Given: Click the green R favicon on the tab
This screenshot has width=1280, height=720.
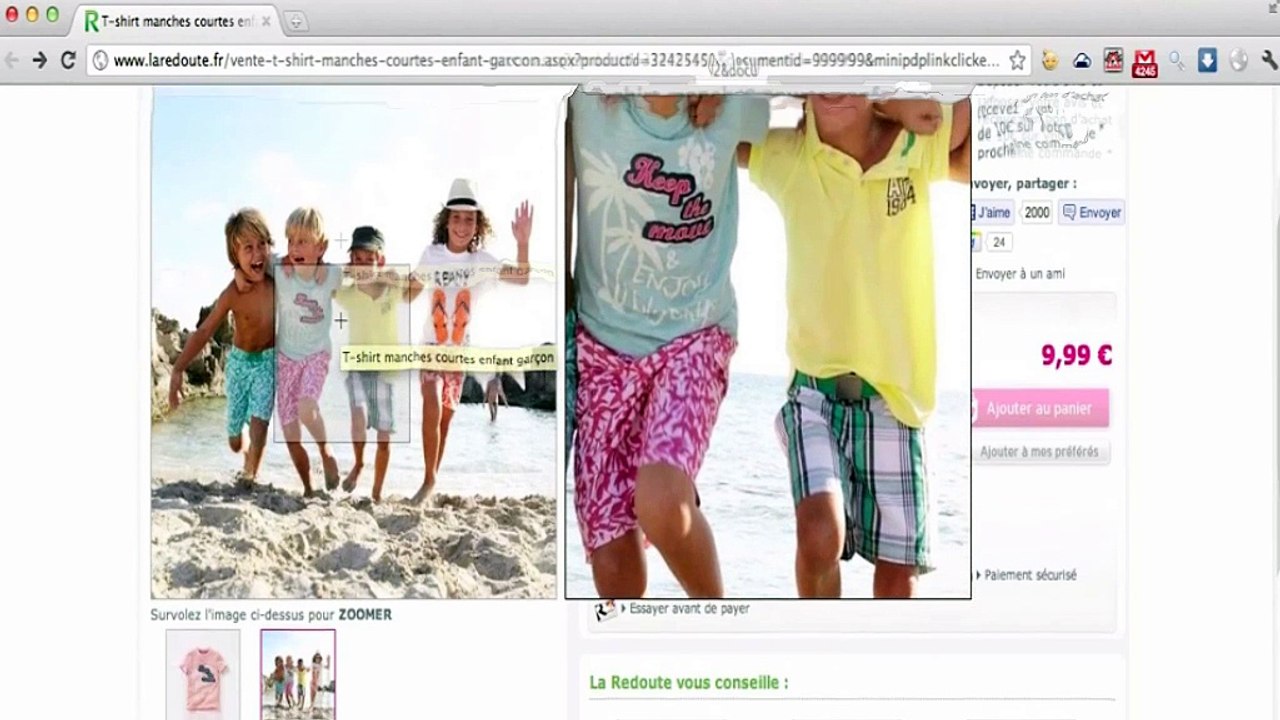Looking at the screenshot, I should [x=91, y=21].
